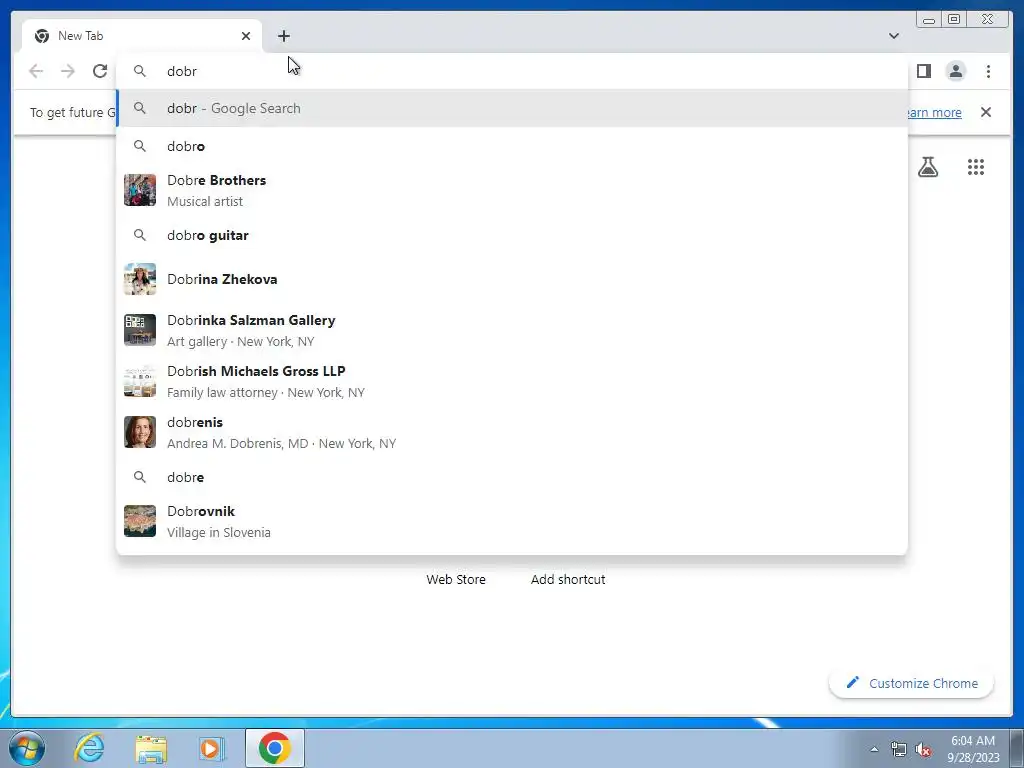Click the Chrome taskbar icon
The image size is (1024, 768).
point(275,748)
